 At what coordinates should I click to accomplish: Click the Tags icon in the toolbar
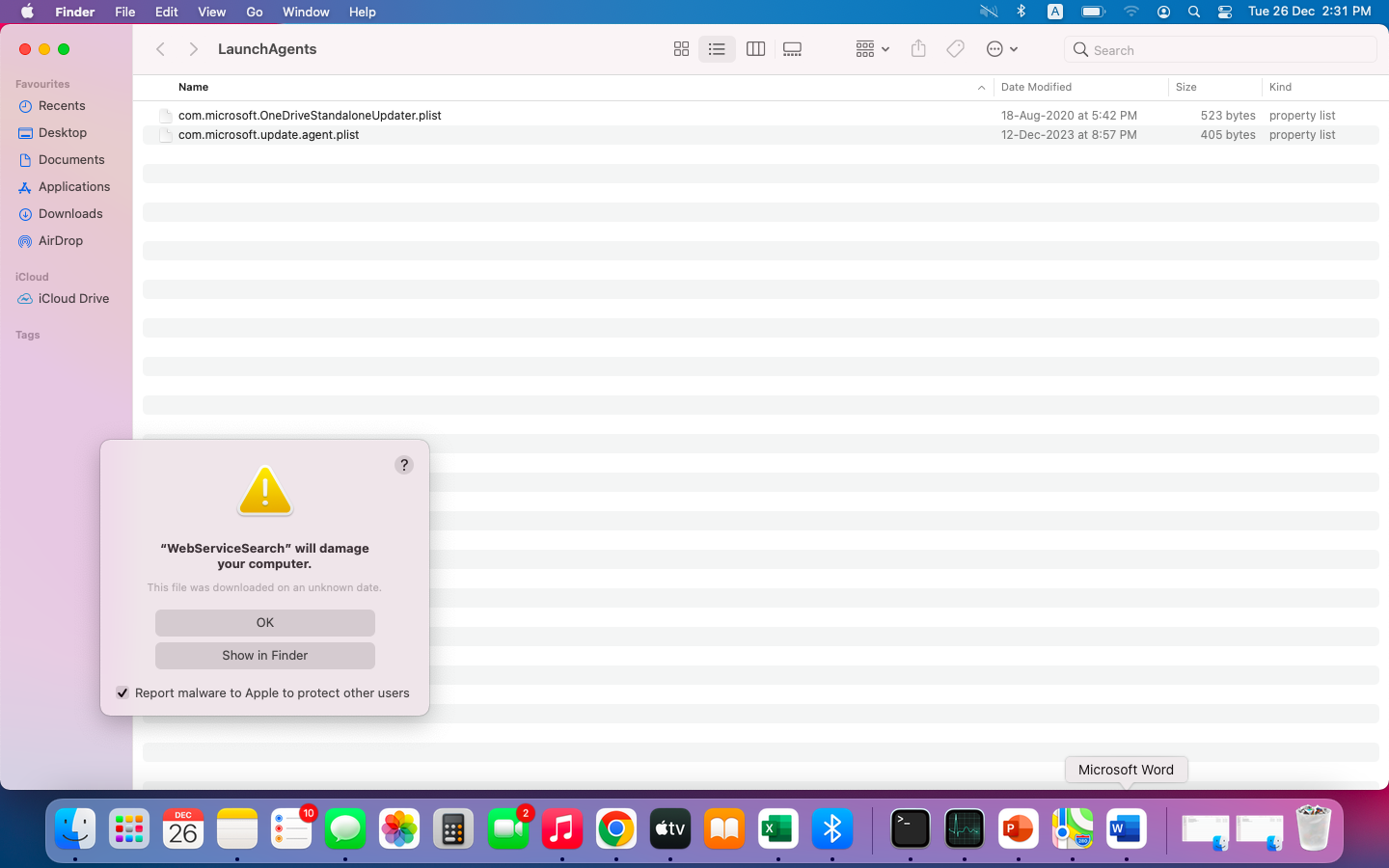[x=954, y=48]
